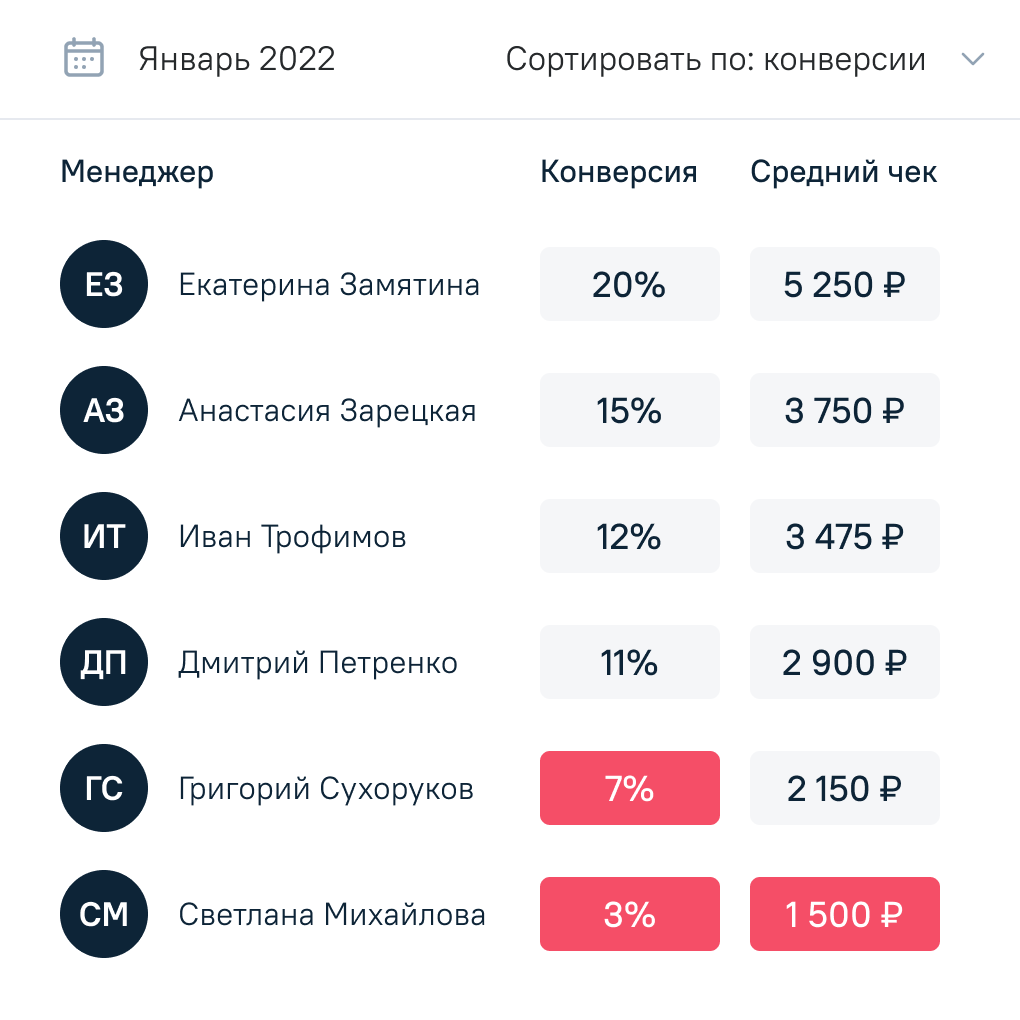
Task: Sort by the Средний чек column header
Action: (x=844, y=172)
